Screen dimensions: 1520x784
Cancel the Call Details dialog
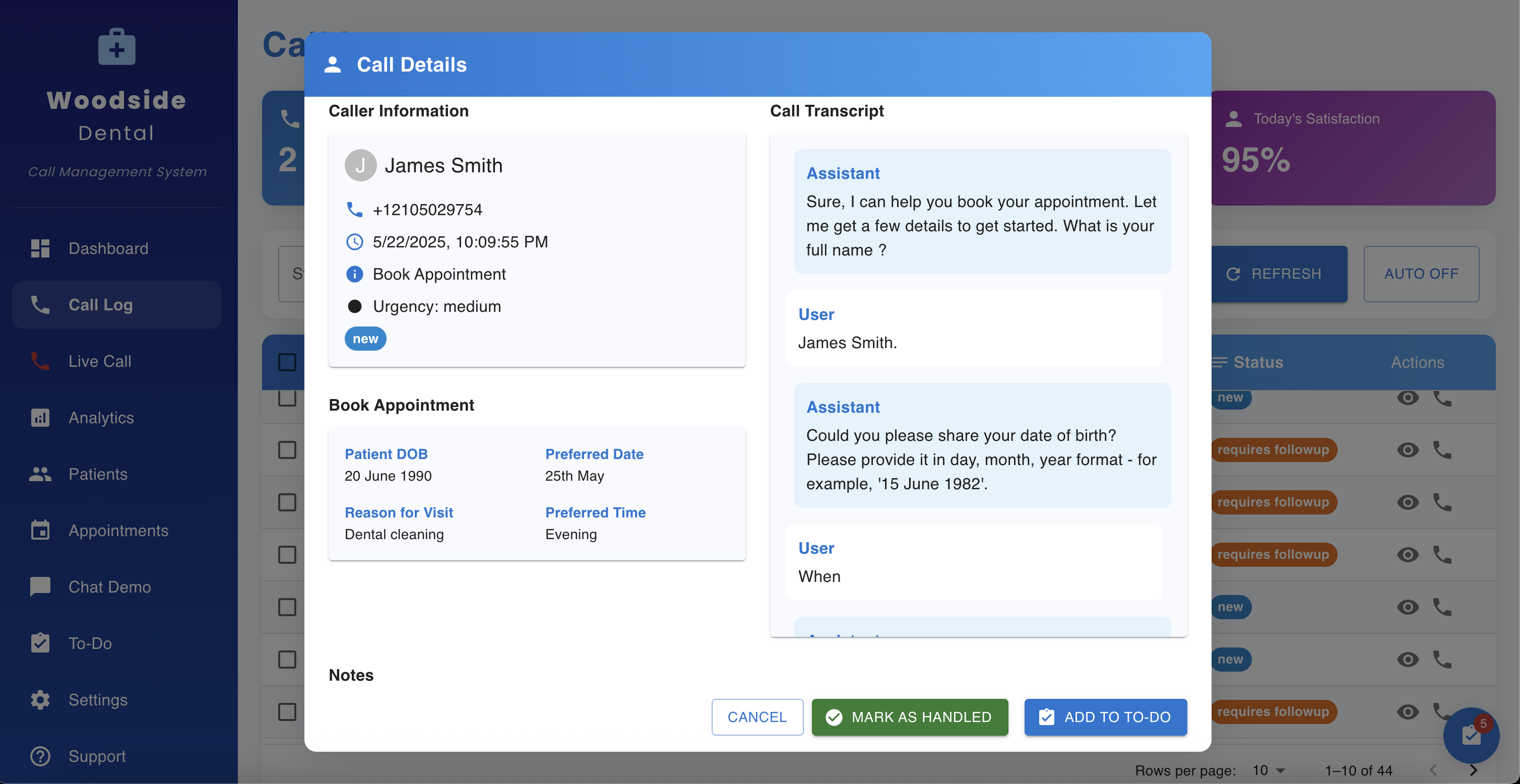[x=757, y=717]
